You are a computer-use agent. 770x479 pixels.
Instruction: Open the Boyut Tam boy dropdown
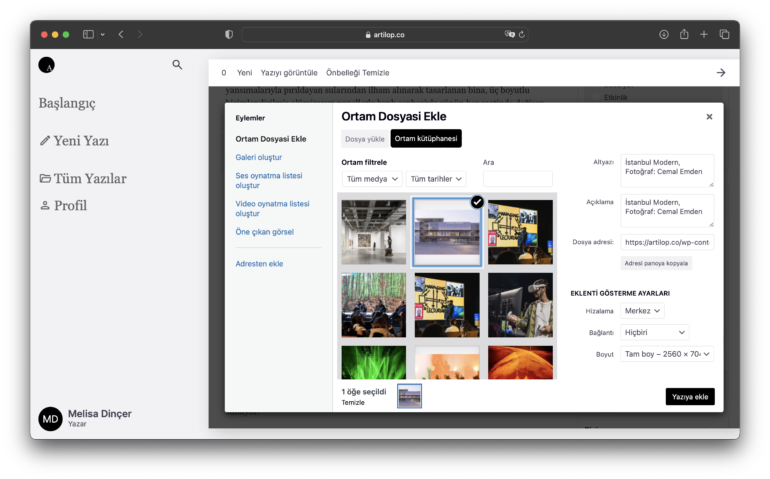tap(667, 354)
